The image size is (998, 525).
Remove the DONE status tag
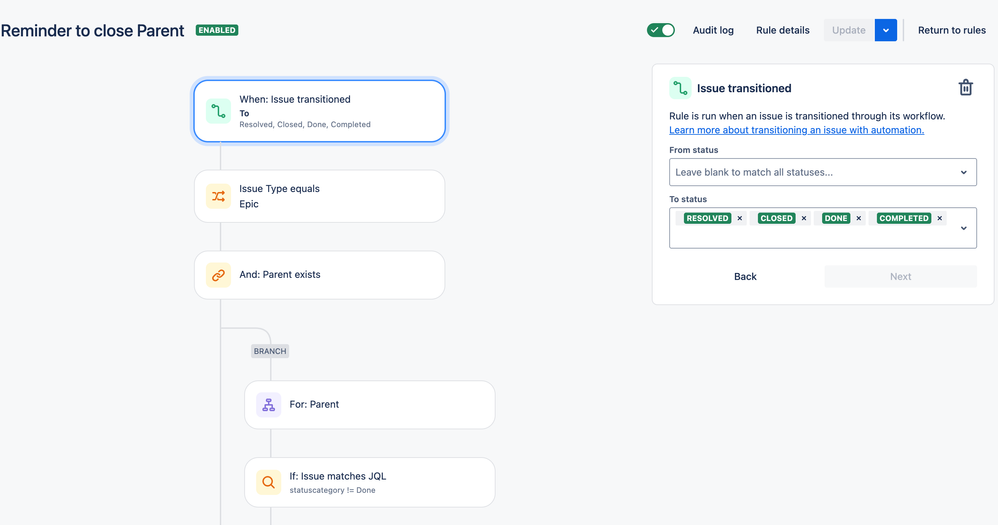(859, 218)
